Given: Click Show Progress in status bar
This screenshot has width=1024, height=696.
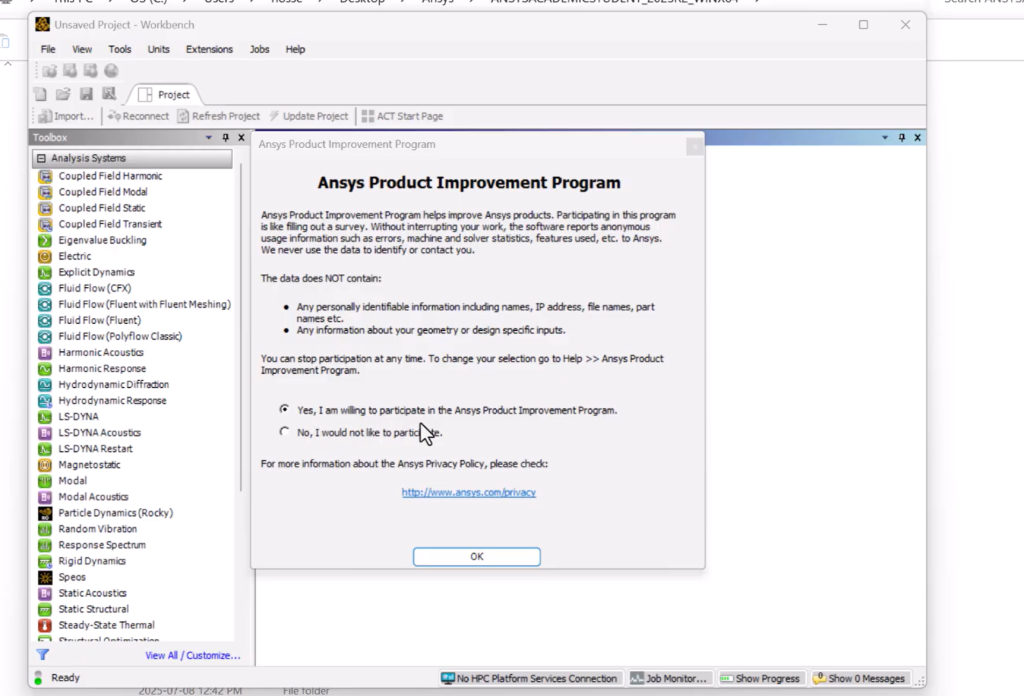Looking at the screenshot, I should (760, 678).
